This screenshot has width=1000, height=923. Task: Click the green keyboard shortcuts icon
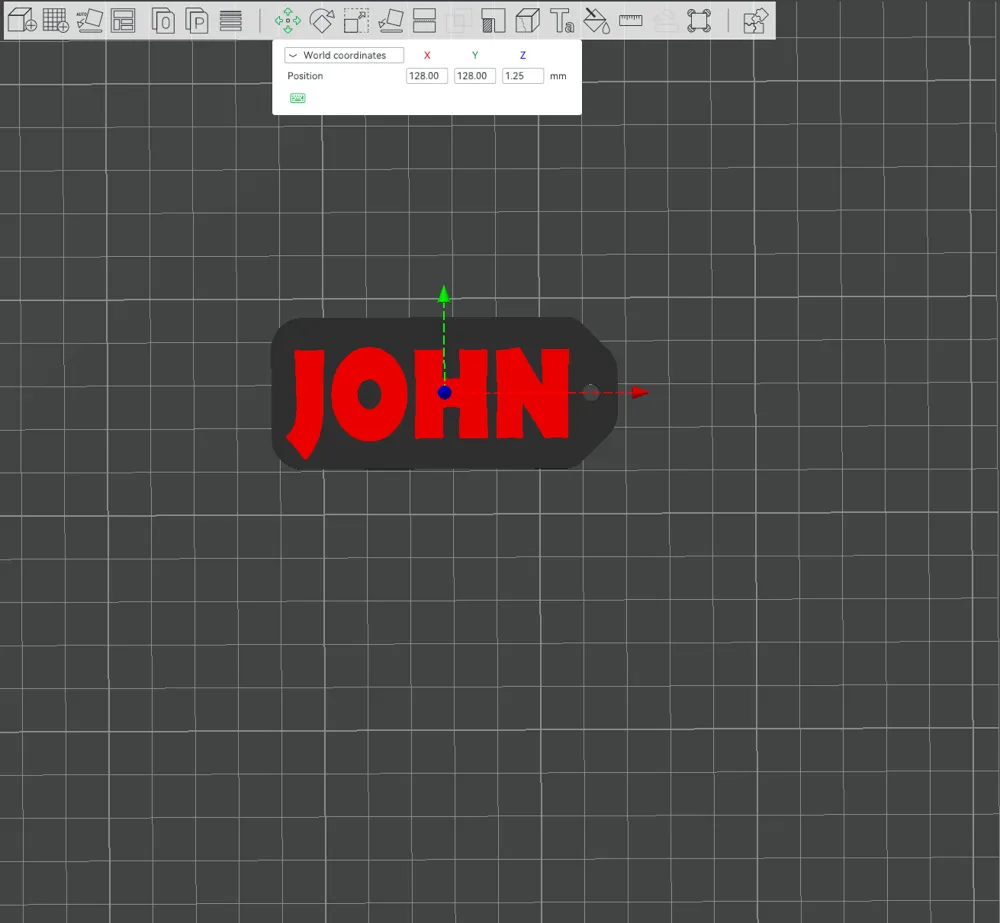point(297,98)
